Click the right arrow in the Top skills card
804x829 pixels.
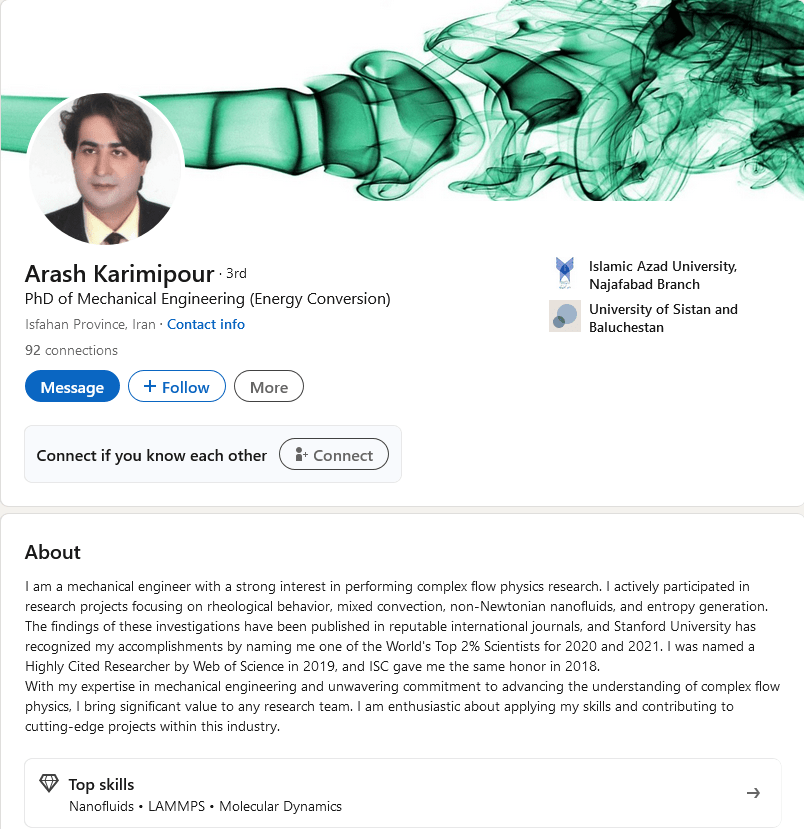[x=753, y=793]
